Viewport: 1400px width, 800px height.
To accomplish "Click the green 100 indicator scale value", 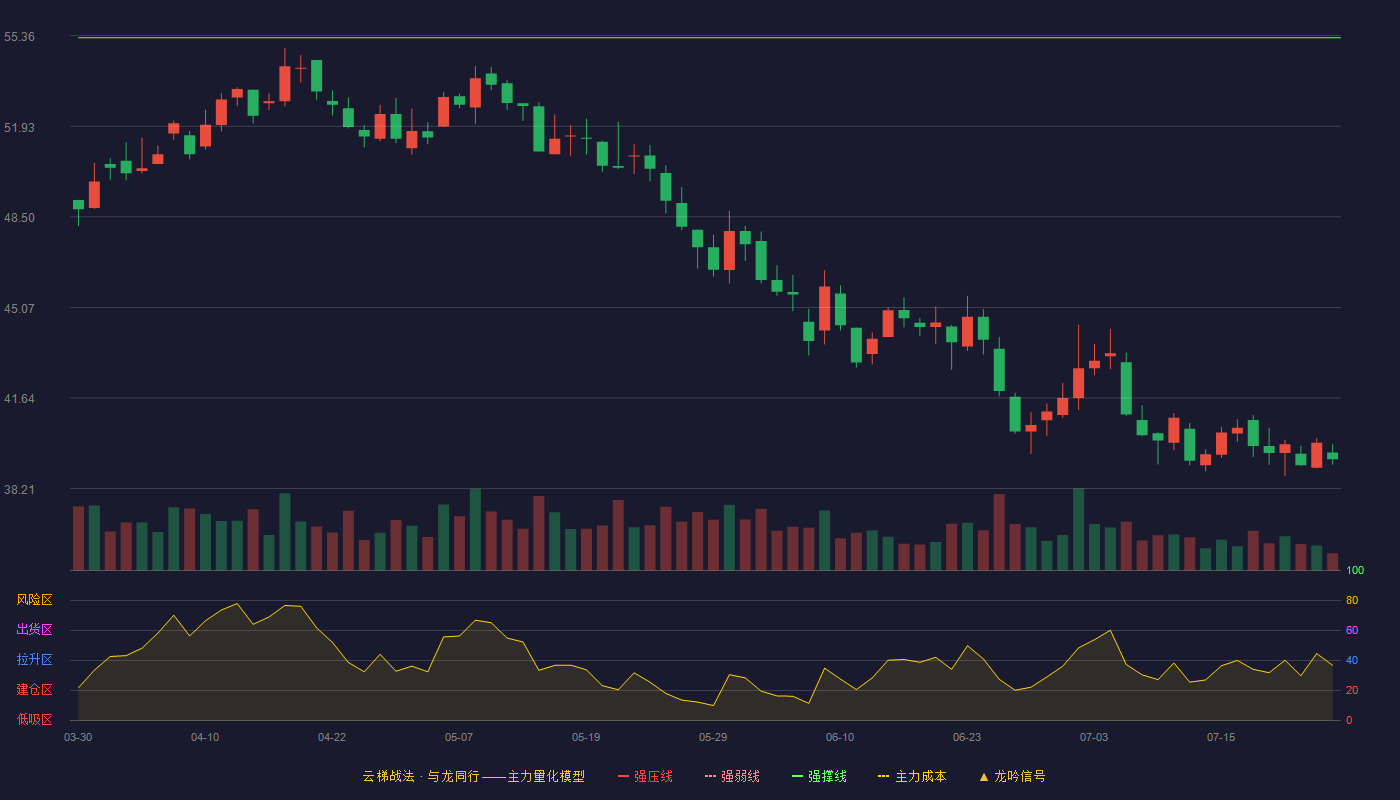I will 1355,571.
